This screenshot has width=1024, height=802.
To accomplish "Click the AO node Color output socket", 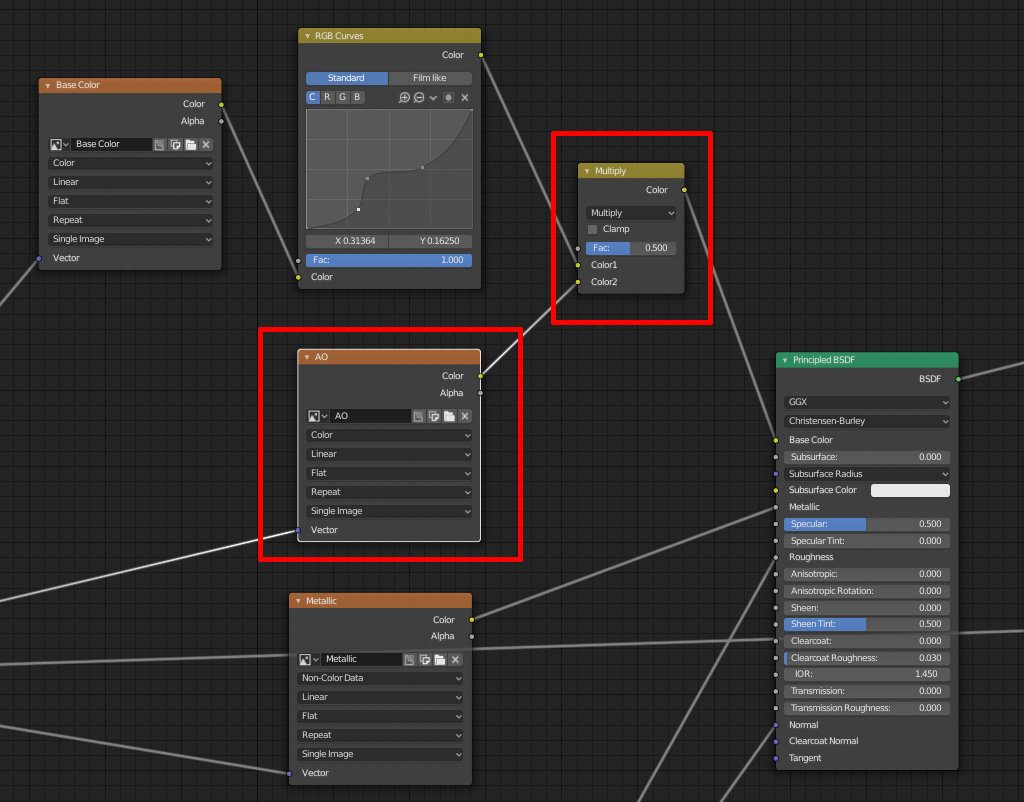I will pyautogui.click(x=481, y=376).
